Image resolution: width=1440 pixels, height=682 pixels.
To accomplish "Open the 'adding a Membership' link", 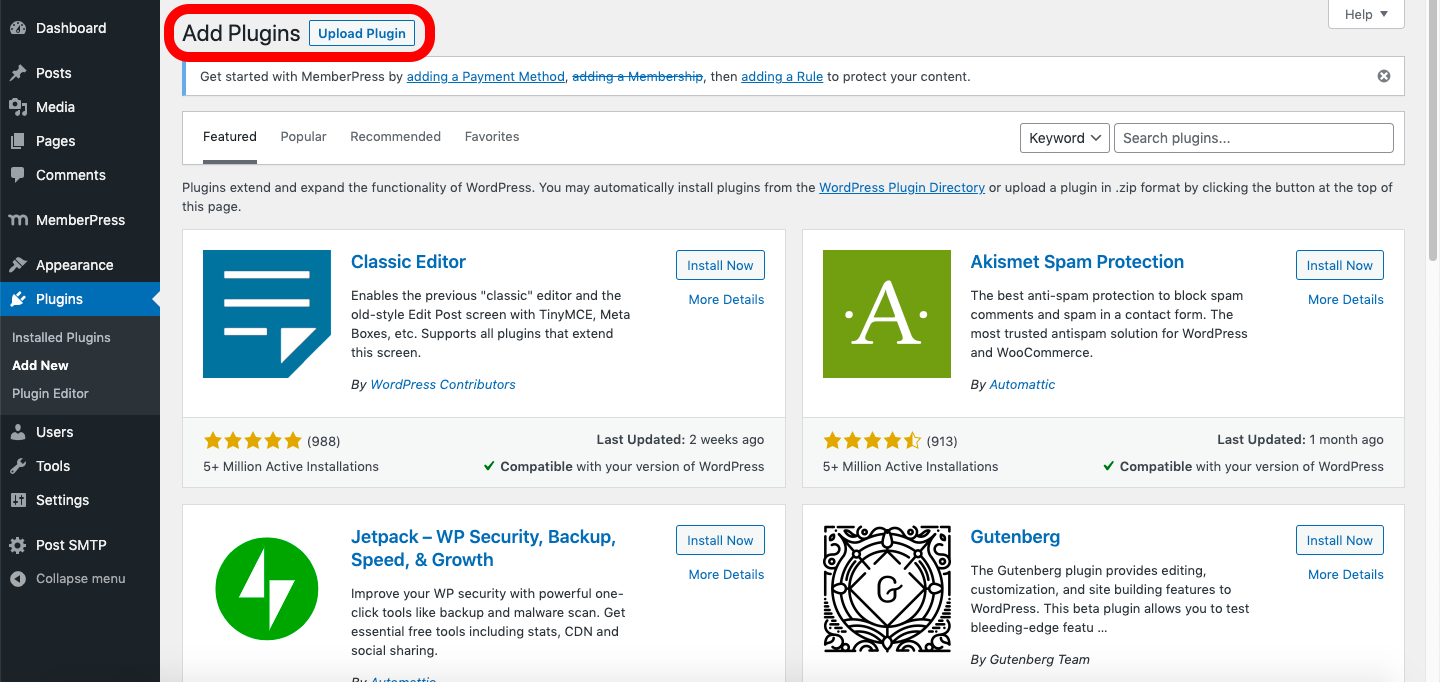I will 637,77.
